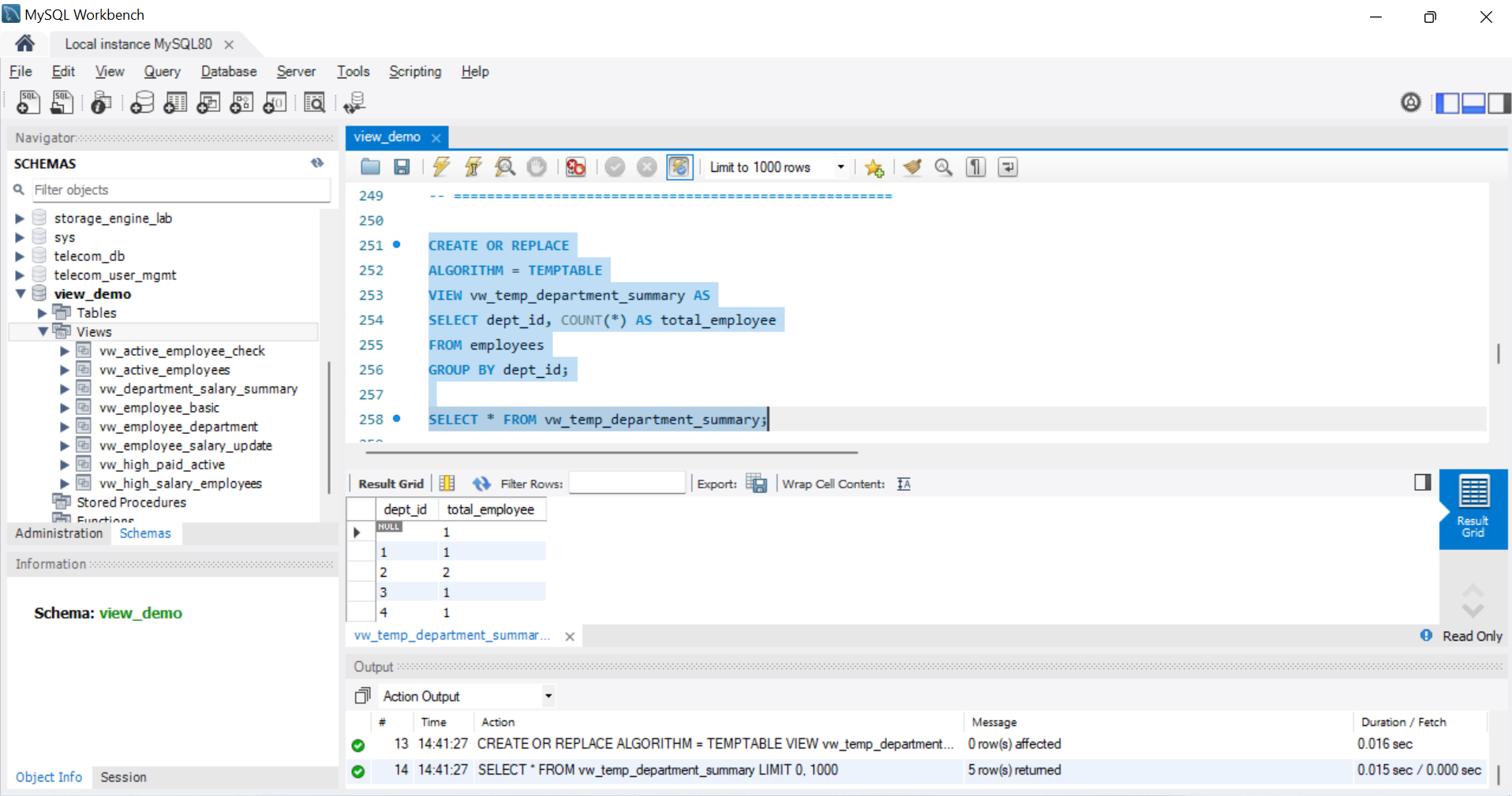Toggle invisible characters display pilcrow icon

click(976, 166)
